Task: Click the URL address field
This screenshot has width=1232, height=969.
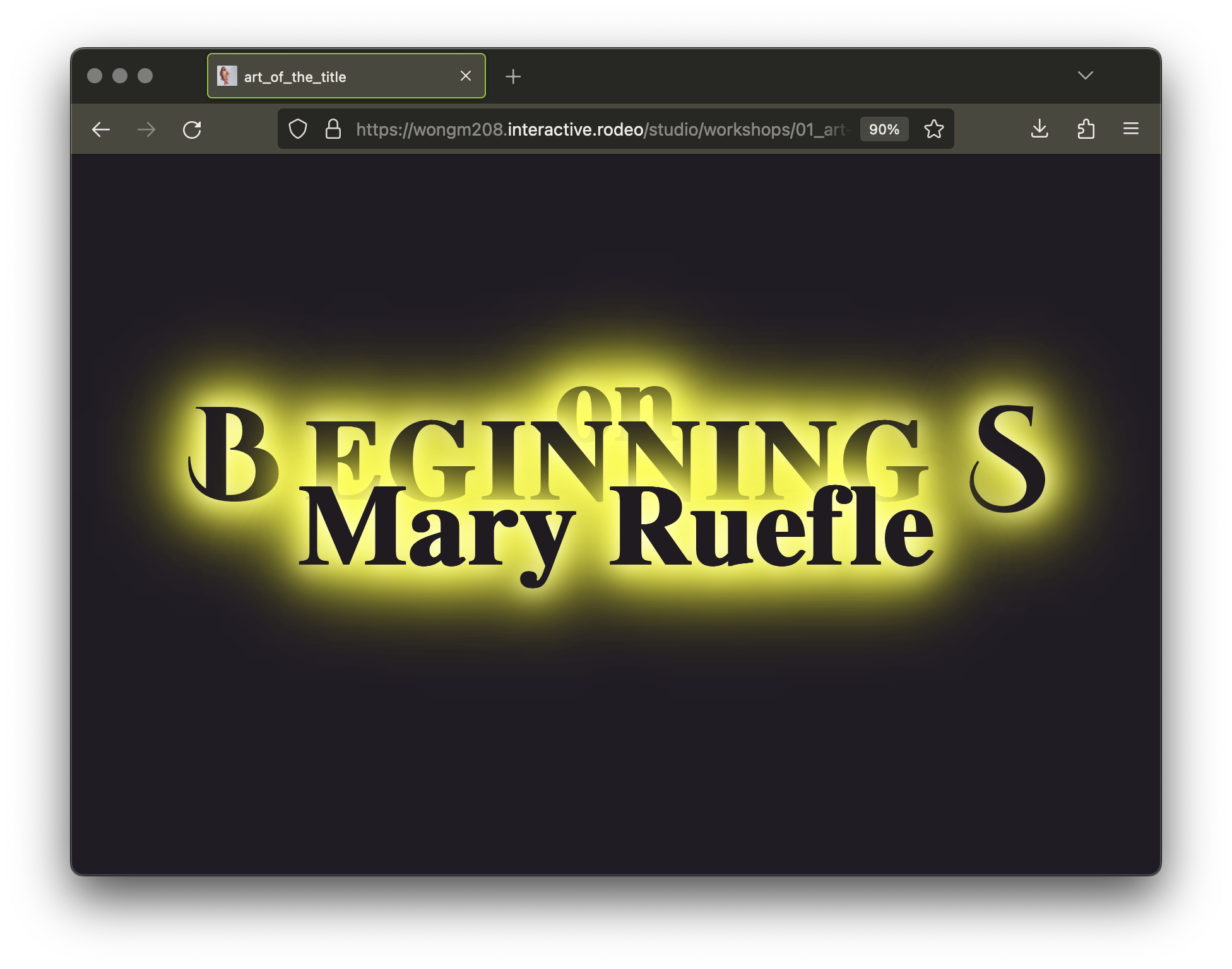Action: click(x=600, y=129)
